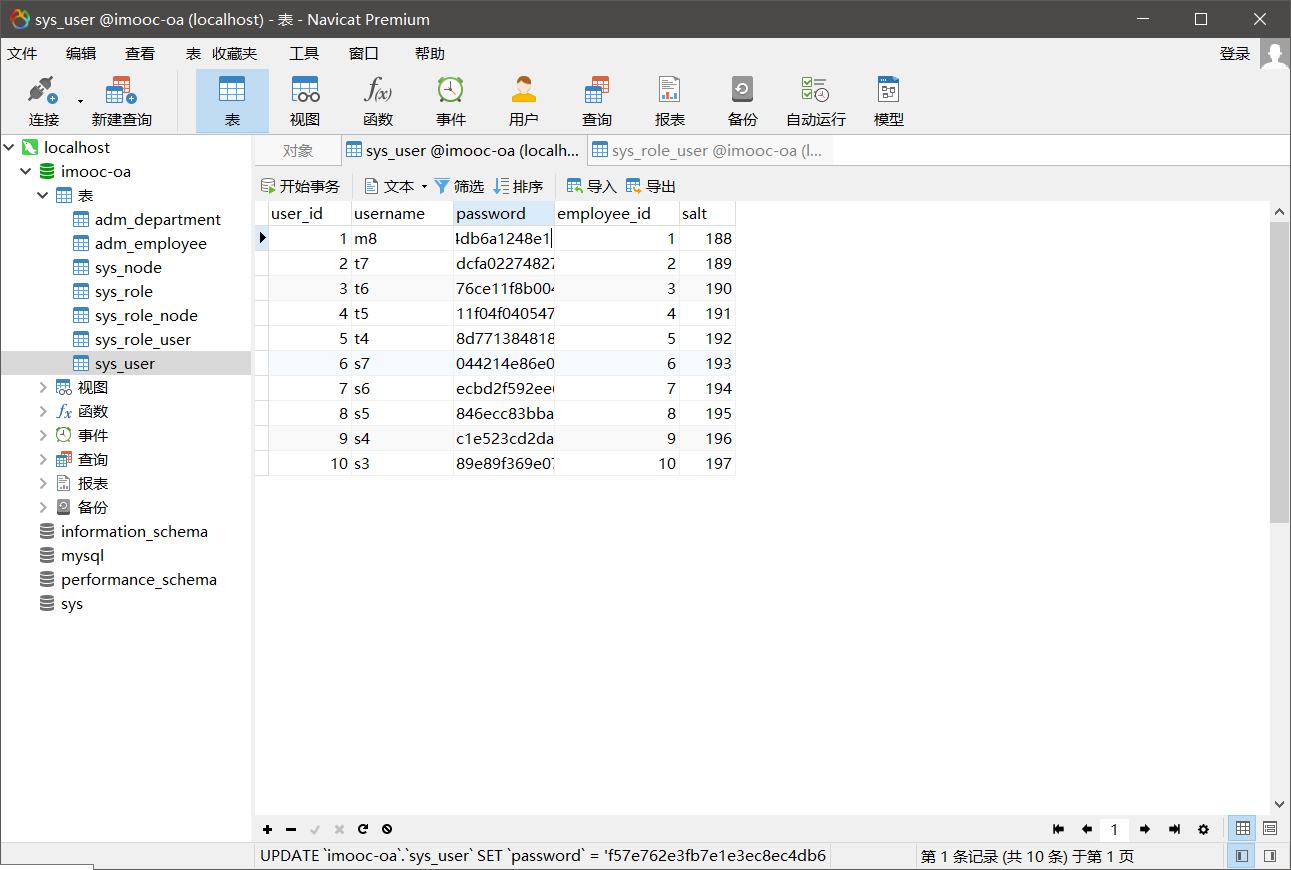The width and height of the screenshot is (1291, 870).
Task: Click the Sort (排序) button
Action: [518, 186]
